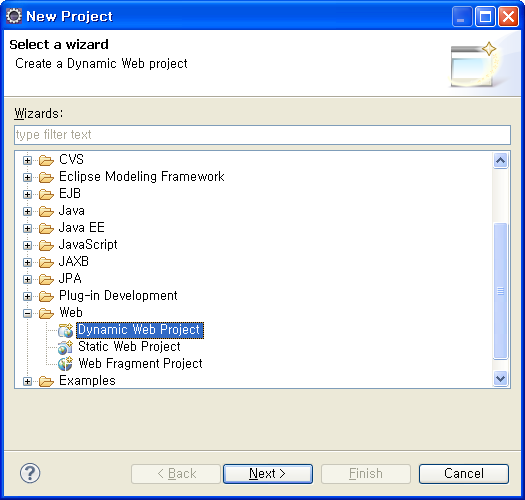Viewport: 525px width, 500px height.
Task: Expand the Java category
Action: coord(27,212)
